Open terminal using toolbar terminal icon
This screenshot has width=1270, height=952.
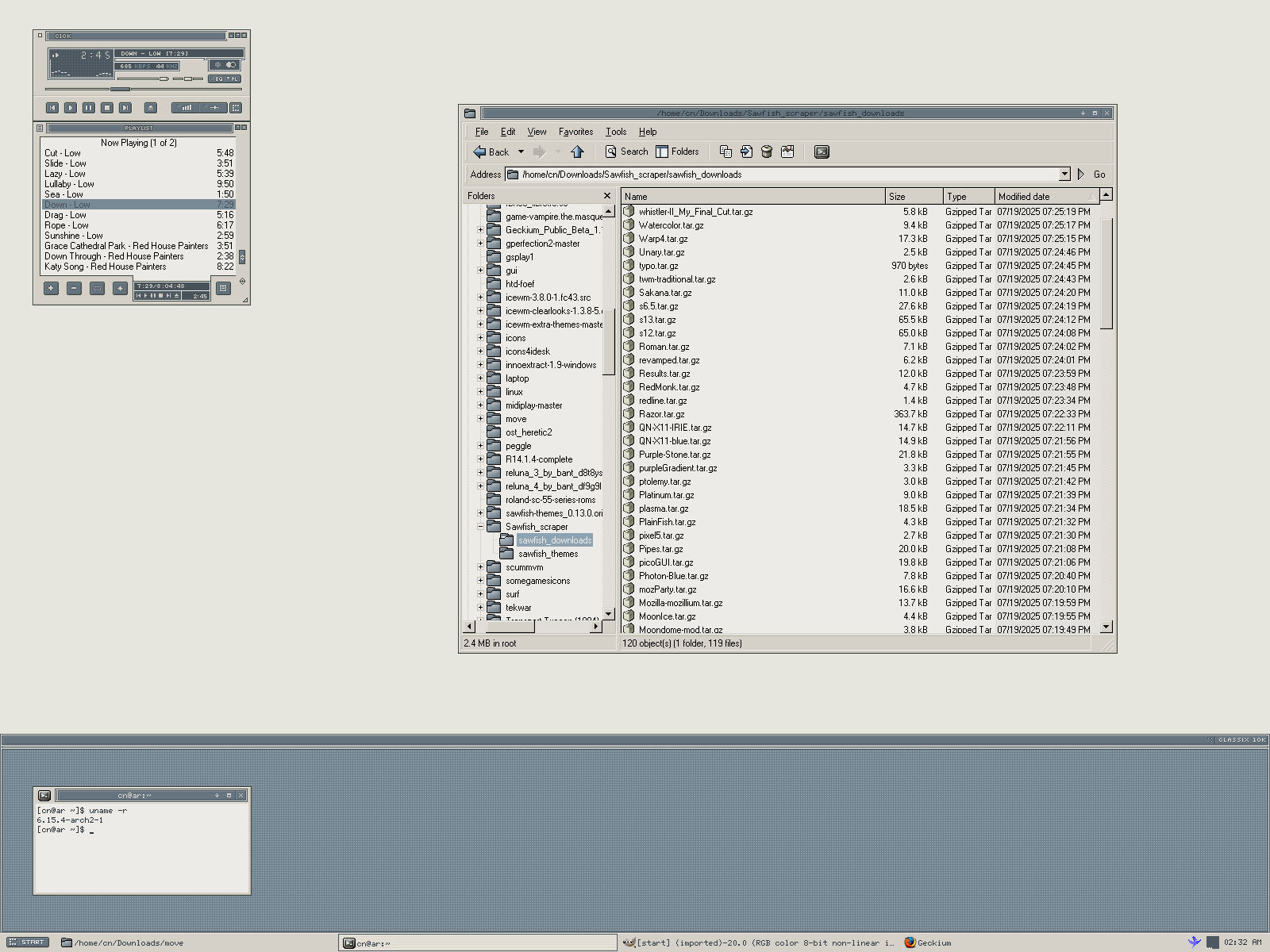point(822,152)
